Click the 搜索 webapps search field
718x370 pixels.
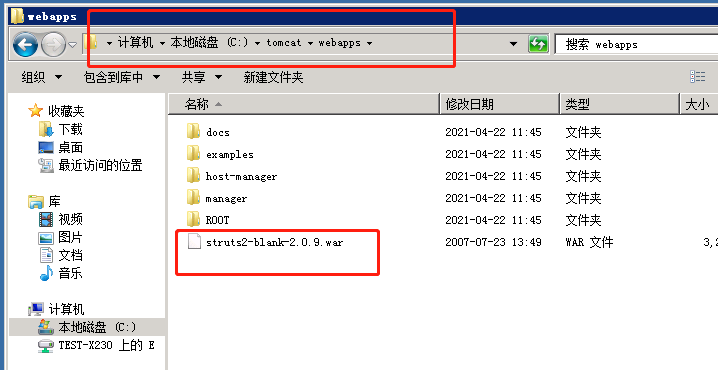click(636, 44)
